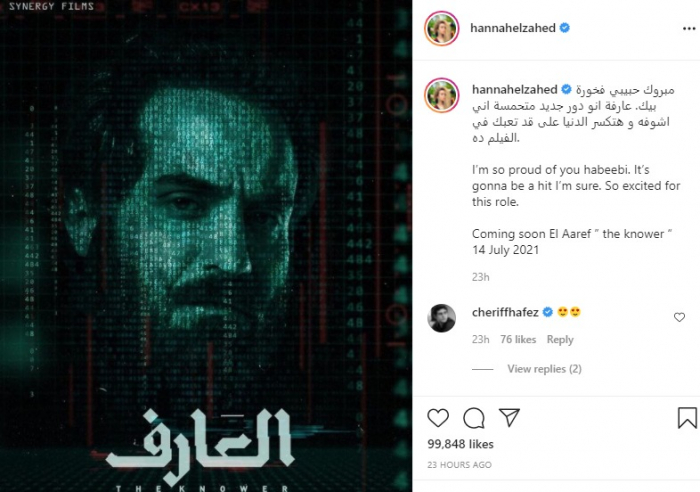
Task: Open cheriffhafez username link
Action: tap(505, 312)
